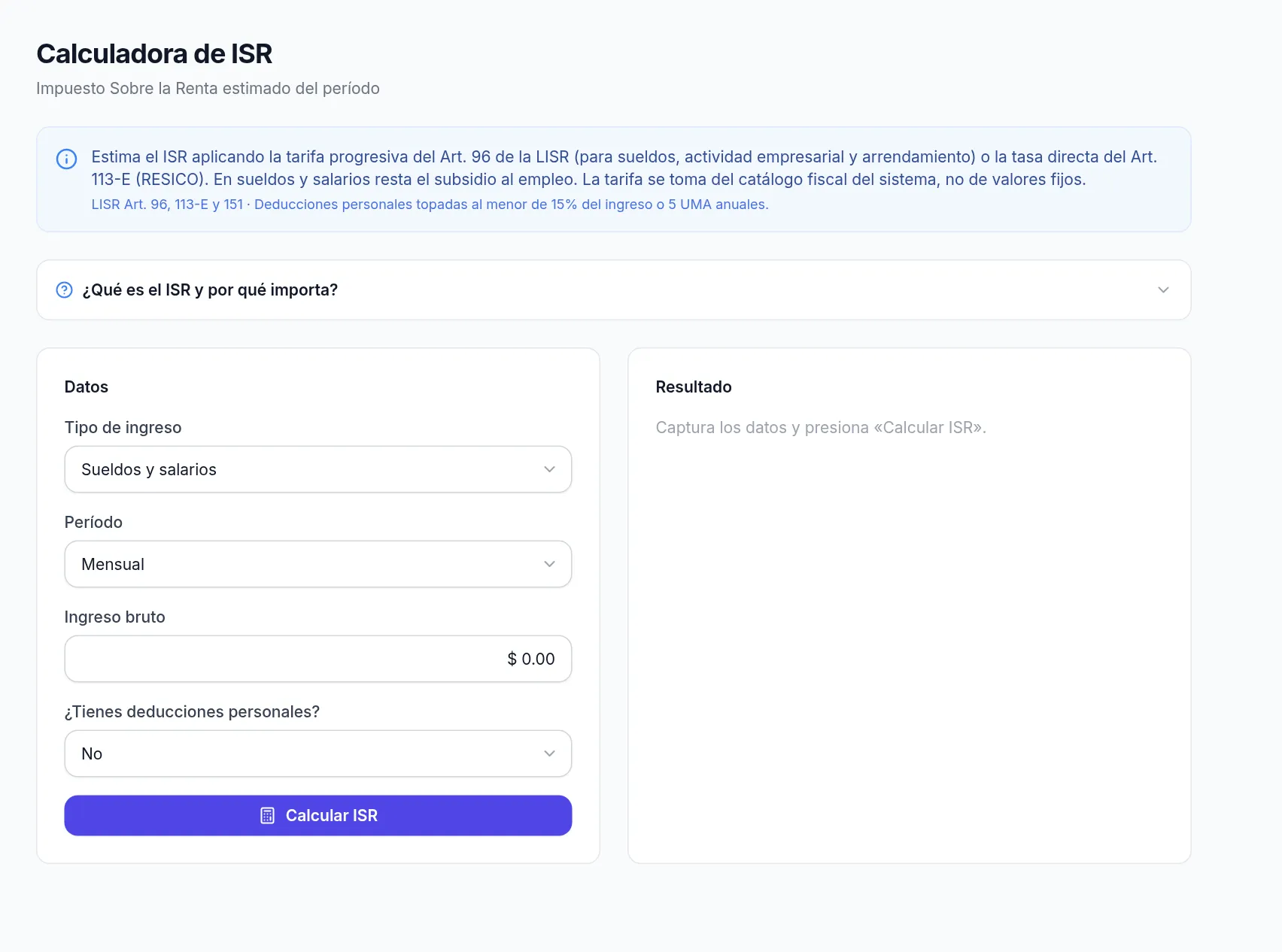The image size is (1282, 952).
Task: Click the "Calculadora de ISR" heading
Action: coord(154,53)
